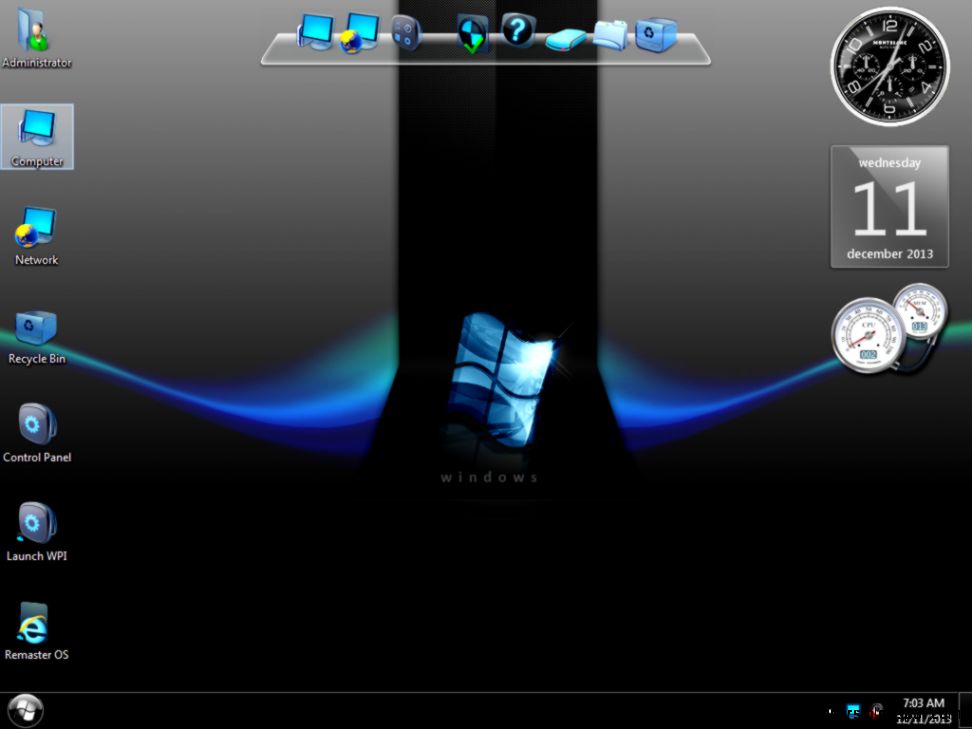Click the disk check icon on the dock

pyautogui.click(x=470, y=33)
